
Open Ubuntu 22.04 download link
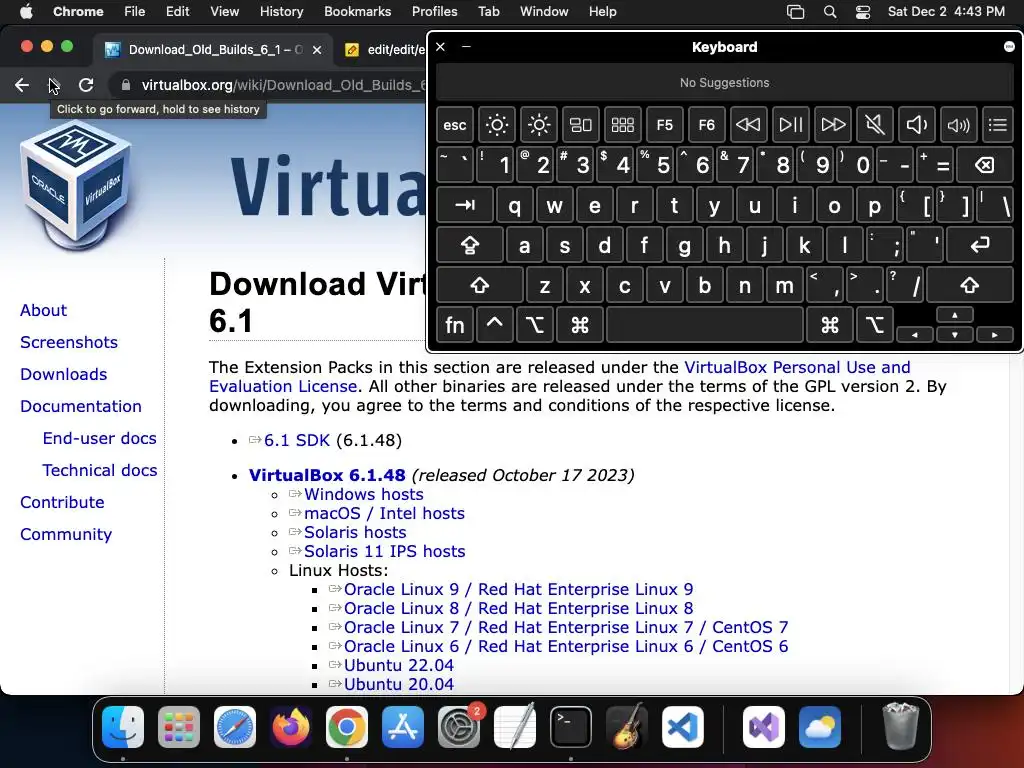(398, 665)
